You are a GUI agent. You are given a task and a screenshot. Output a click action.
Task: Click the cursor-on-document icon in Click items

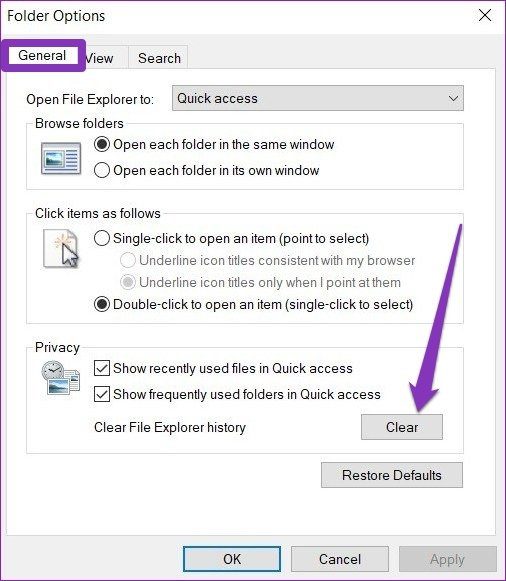coord(61,248)
